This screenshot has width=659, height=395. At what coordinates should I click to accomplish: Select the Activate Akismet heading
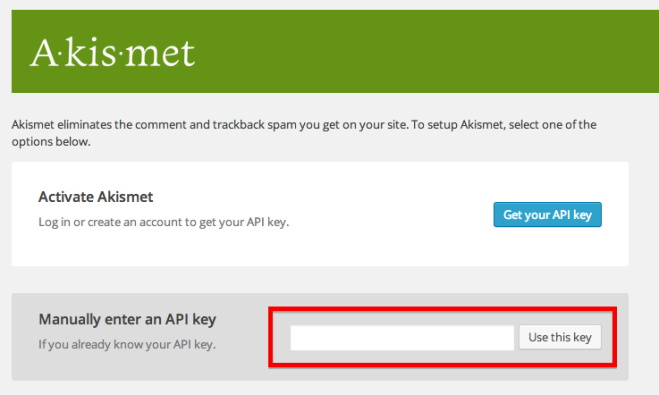pos(96,197)
